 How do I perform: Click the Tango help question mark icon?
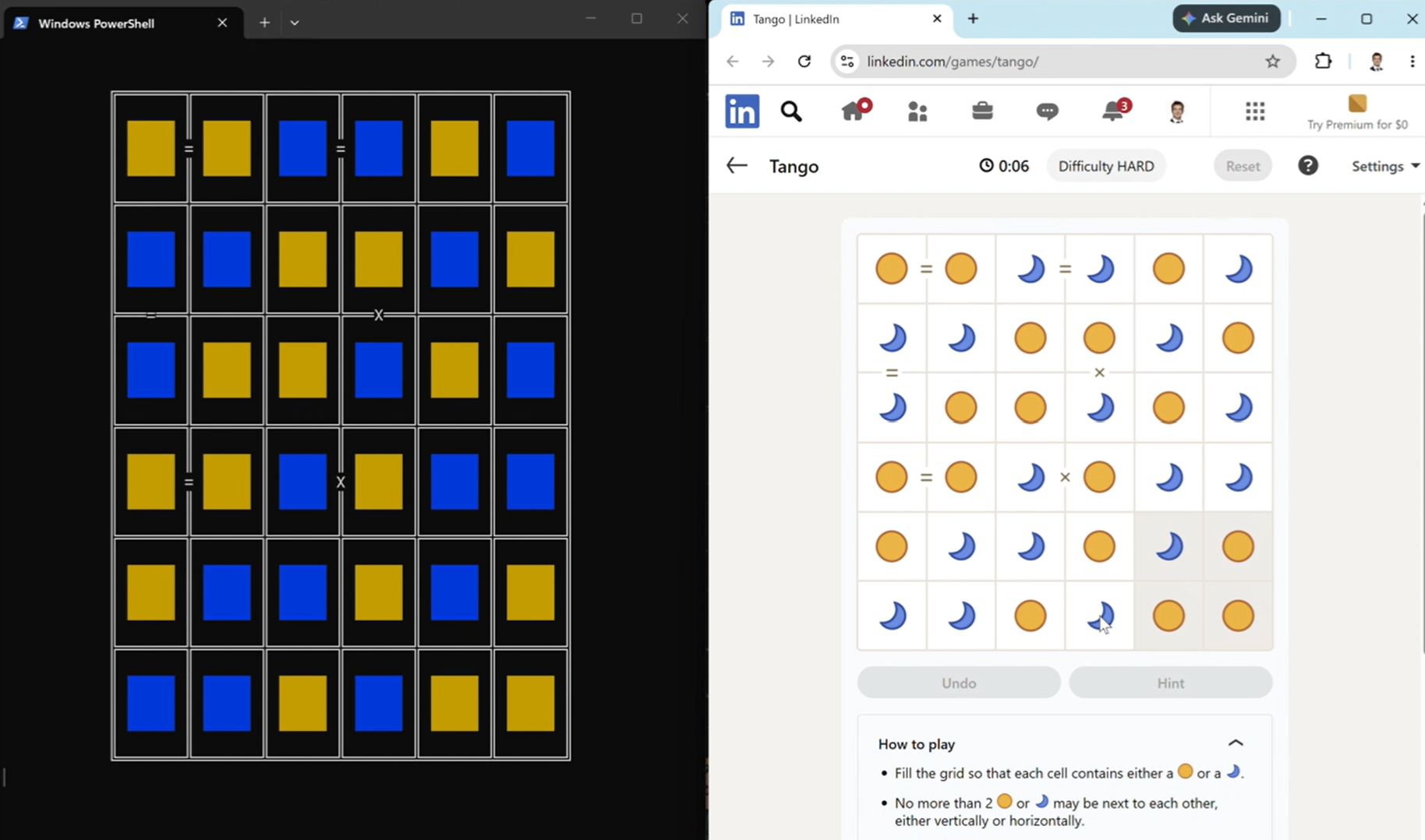coord(1308,165)
